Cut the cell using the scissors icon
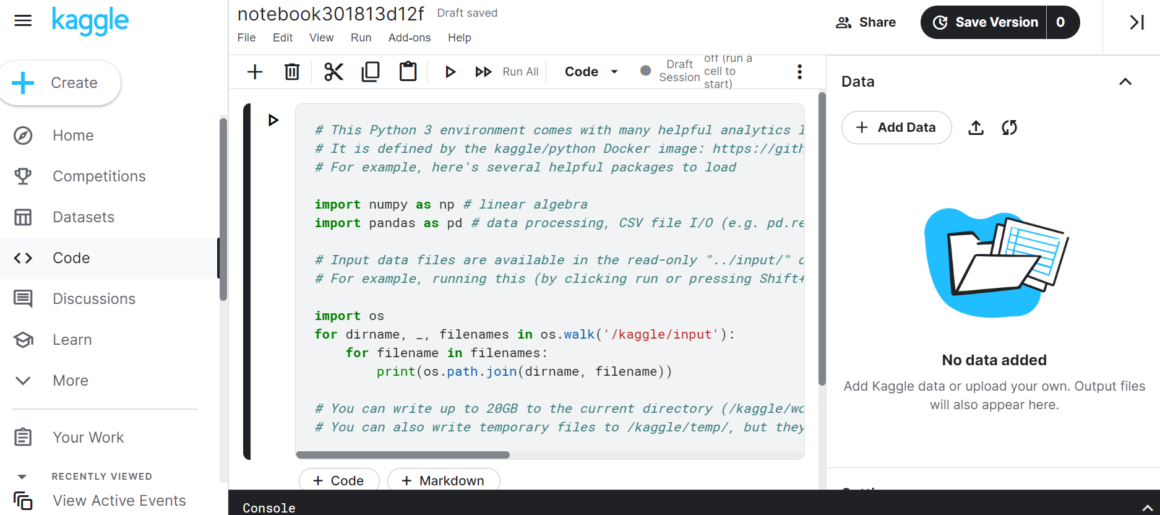This screenshot has height=515, width=1160. [x=333, y=72]
